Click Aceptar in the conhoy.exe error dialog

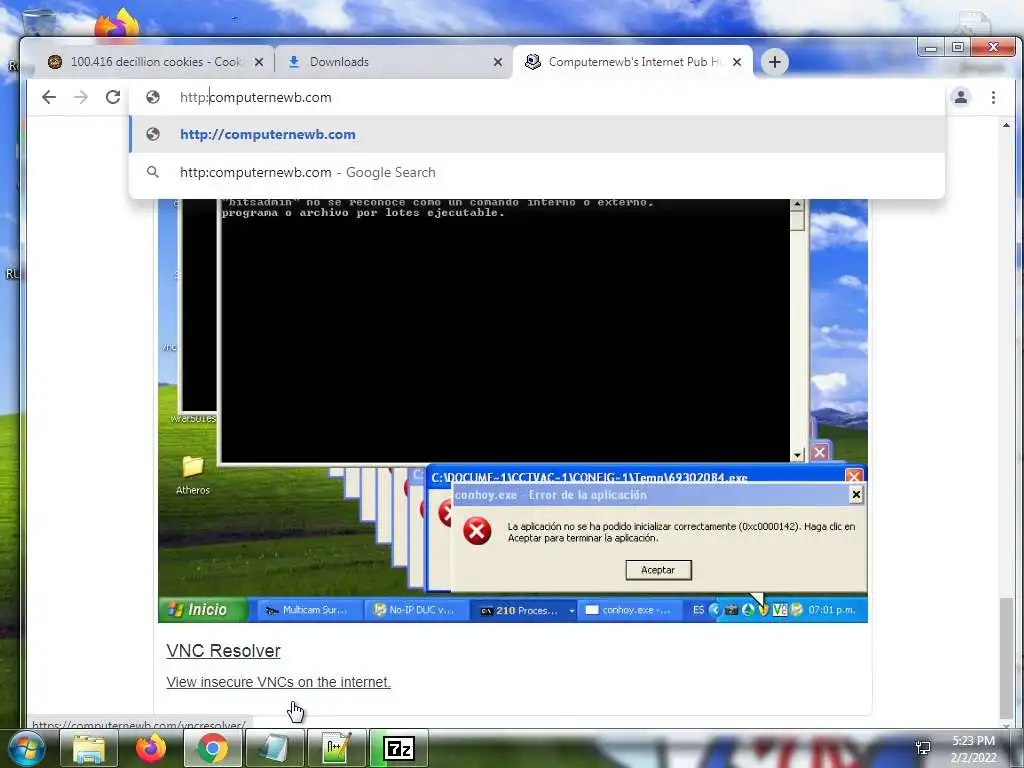[x=658, y=570]
